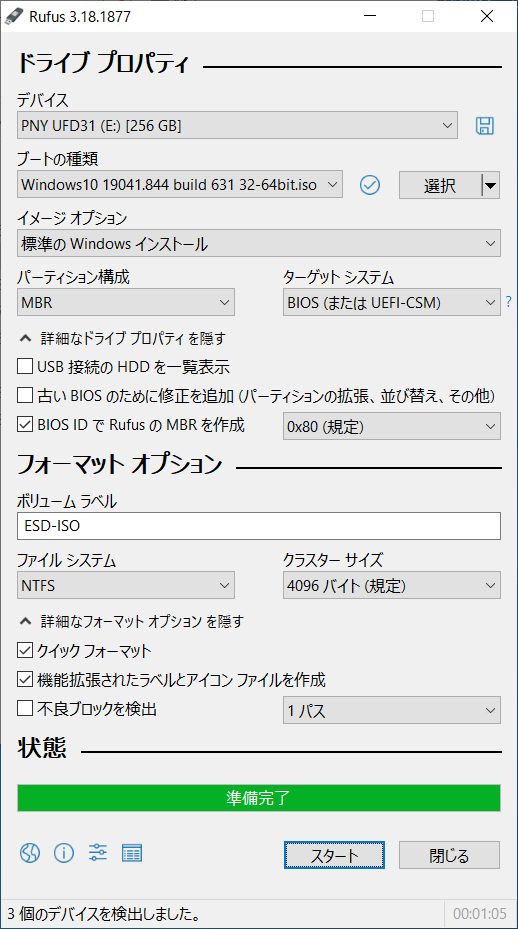Click the 閉じる button

coord(449,856)
